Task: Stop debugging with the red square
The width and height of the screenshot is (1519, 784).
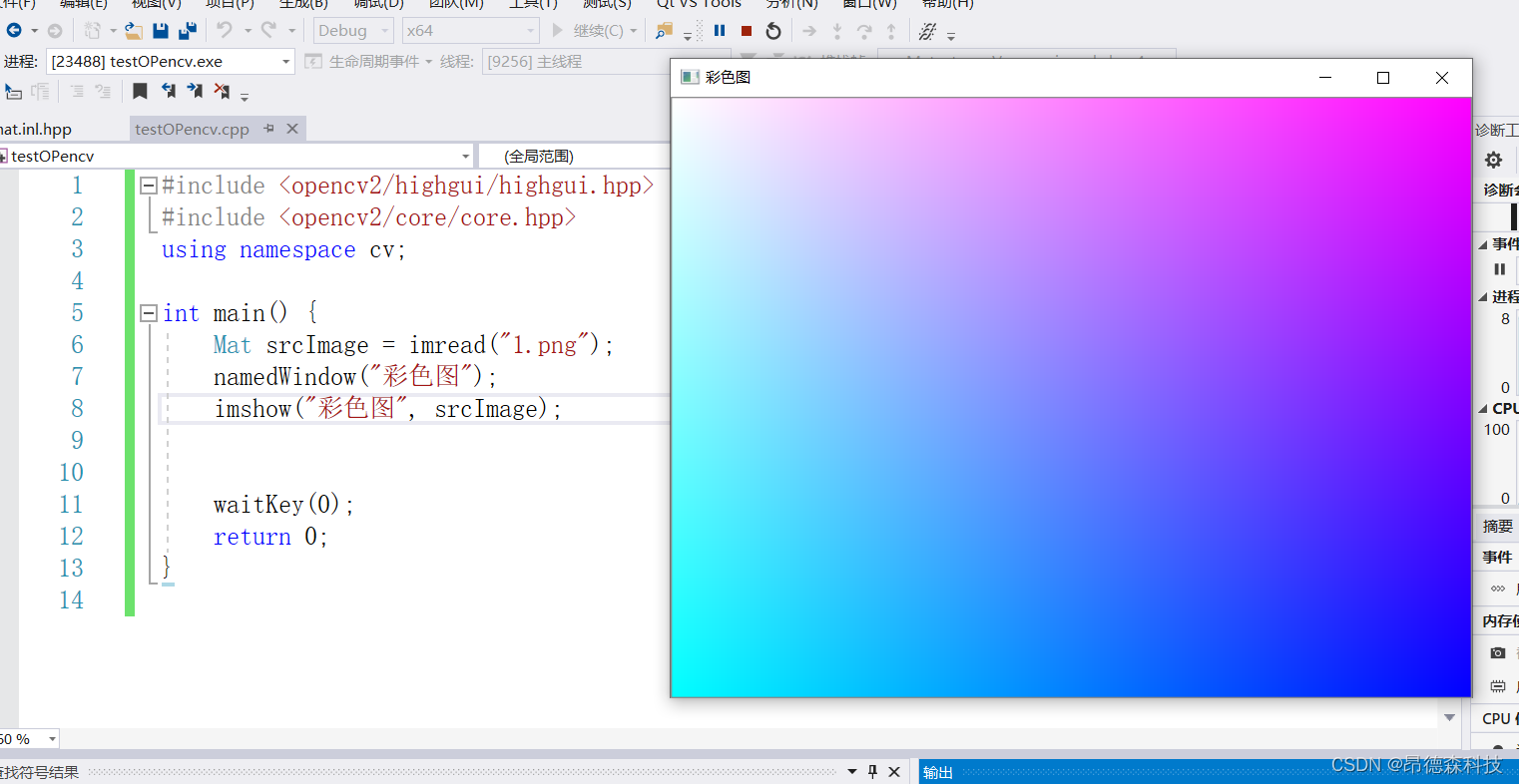Action: point(747,31)
